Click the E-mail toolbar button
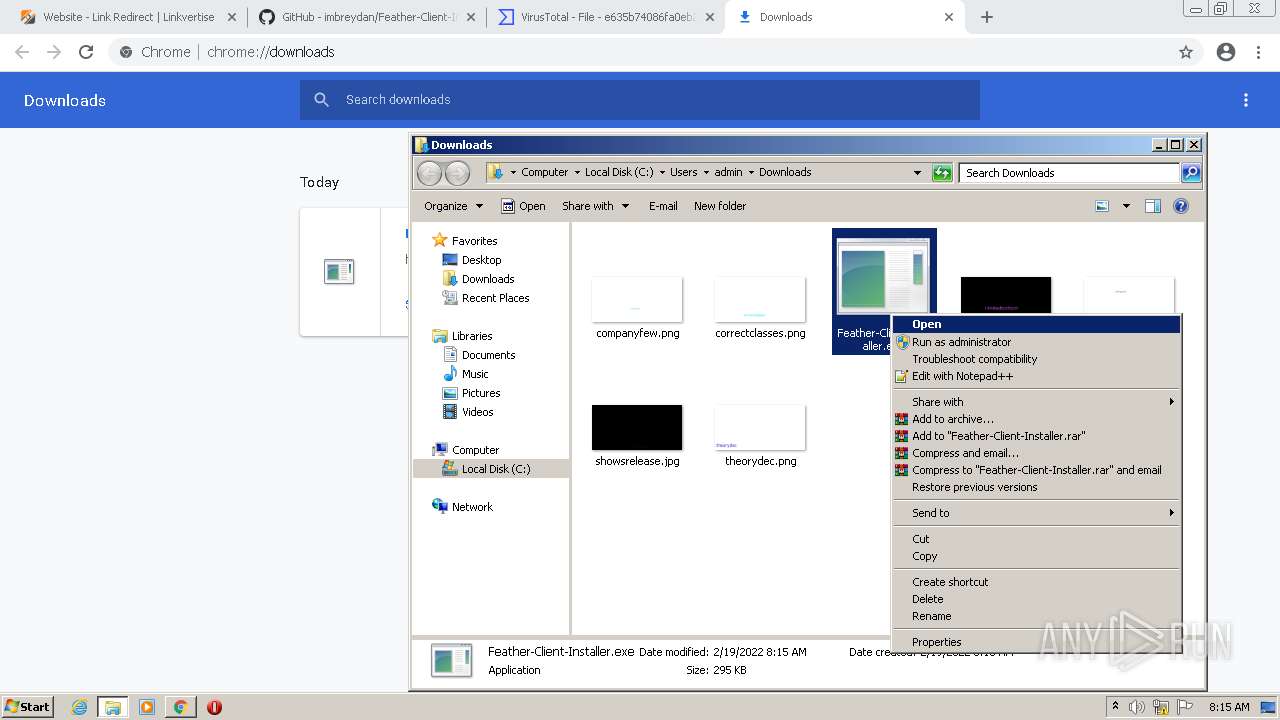Screen dimensions: 1280x720 pyautogui.click(x=663, y=206)
